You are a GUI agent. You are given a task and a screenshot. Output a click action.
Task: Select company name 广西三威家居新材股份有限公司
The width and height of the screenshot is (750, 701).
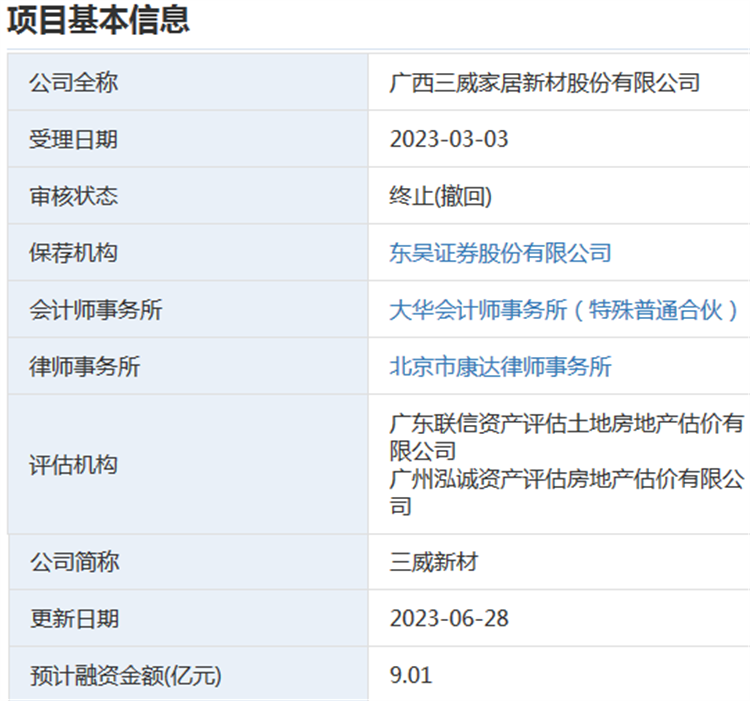click(x=545, y=82)
